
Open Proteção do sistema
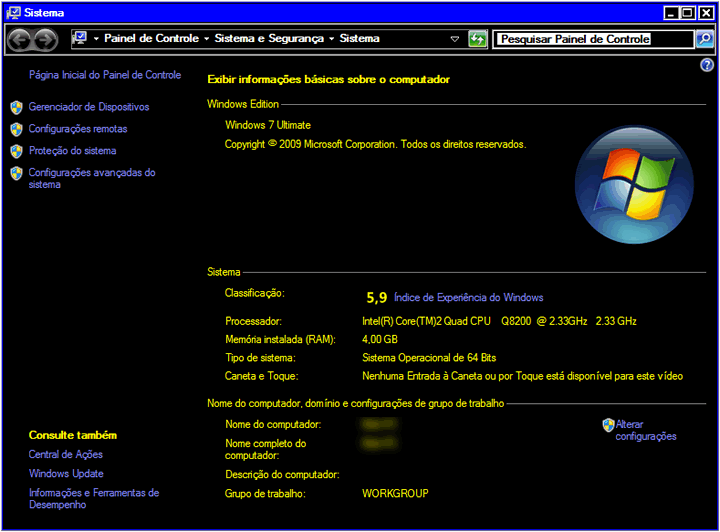click(x=73, y=151)
